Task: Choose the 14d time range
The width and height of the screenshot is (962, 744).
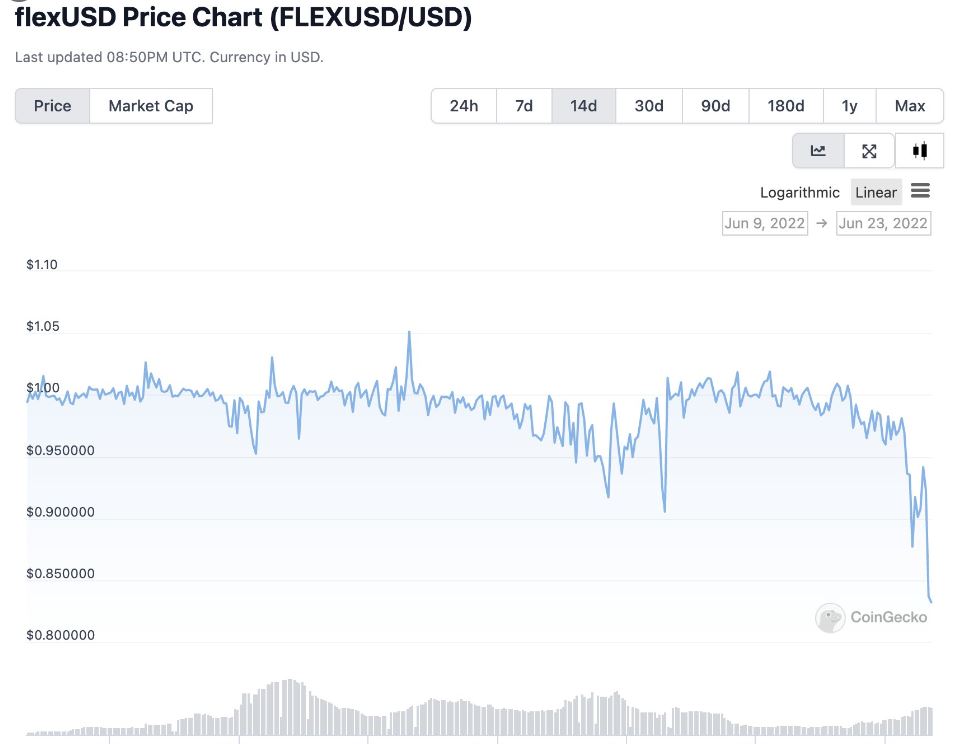Action: (x=583, y=106)
